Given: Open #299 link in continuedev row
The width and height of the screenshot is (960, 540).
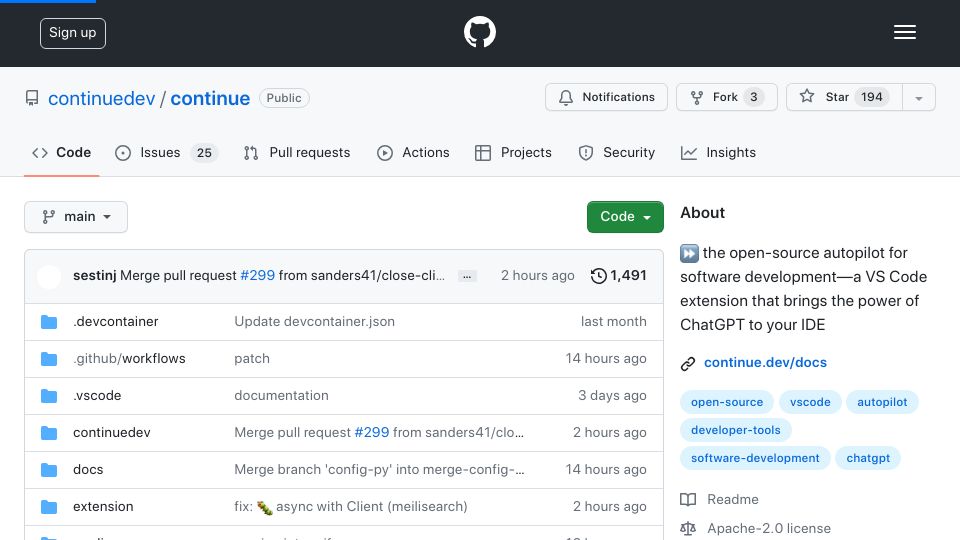Looking at the screenshot, I should (x=372, y=432).
